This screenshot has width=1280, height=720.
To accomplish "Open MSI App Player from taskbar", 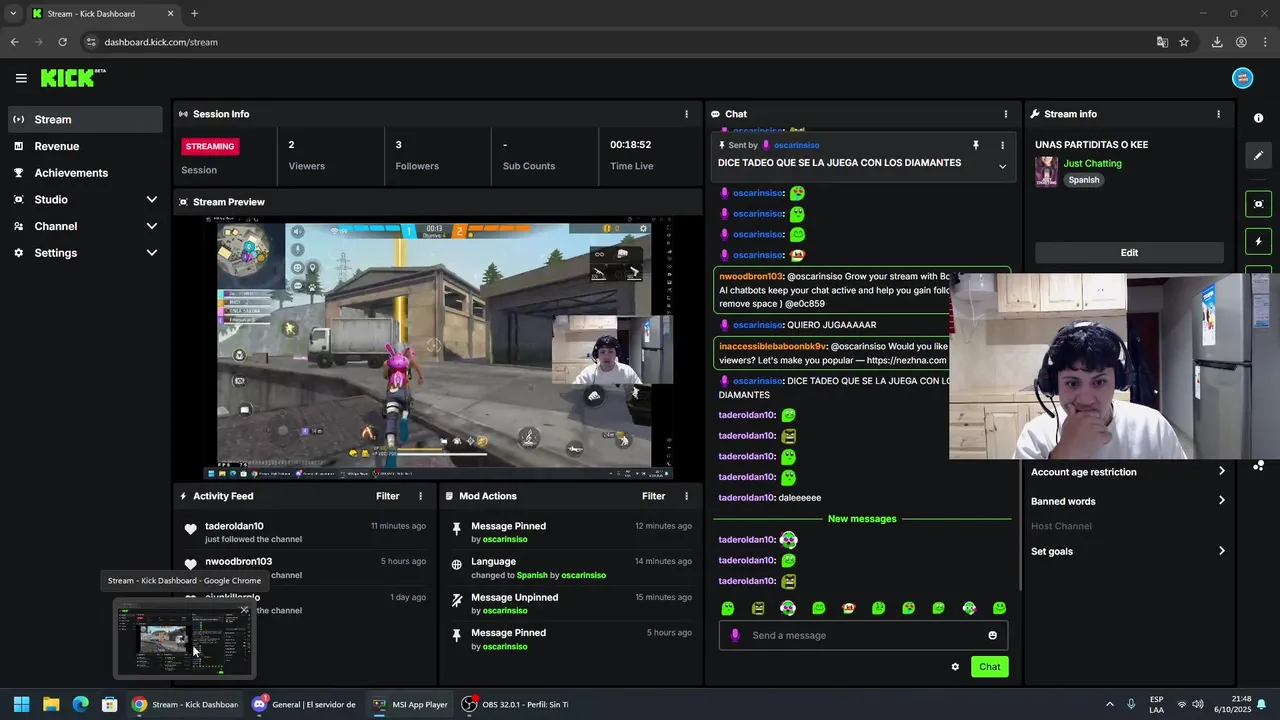I will click(410, 704).
